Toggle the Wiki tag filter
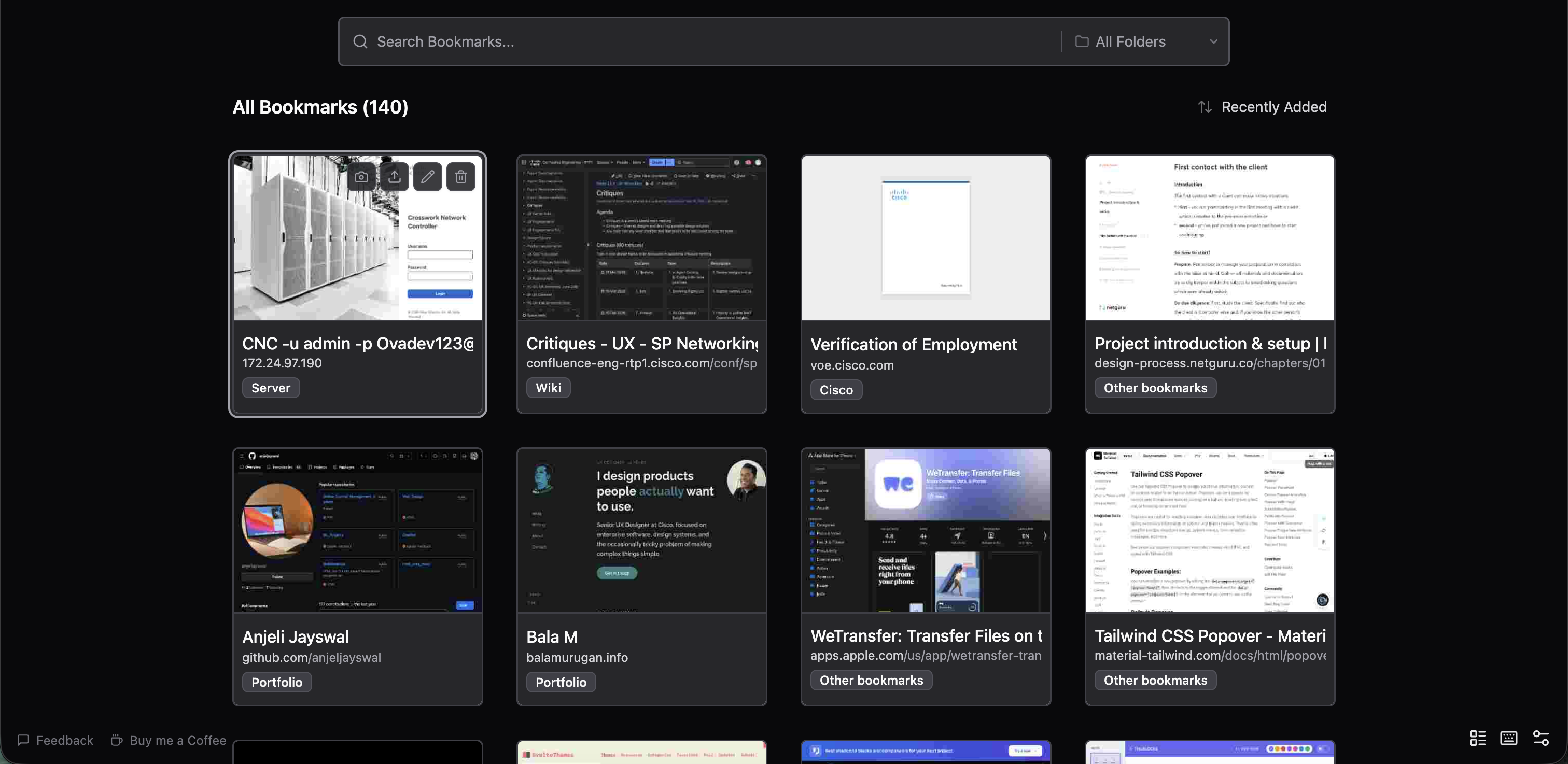This screenshot has width=1568, height=764. [x=547, y=388]
